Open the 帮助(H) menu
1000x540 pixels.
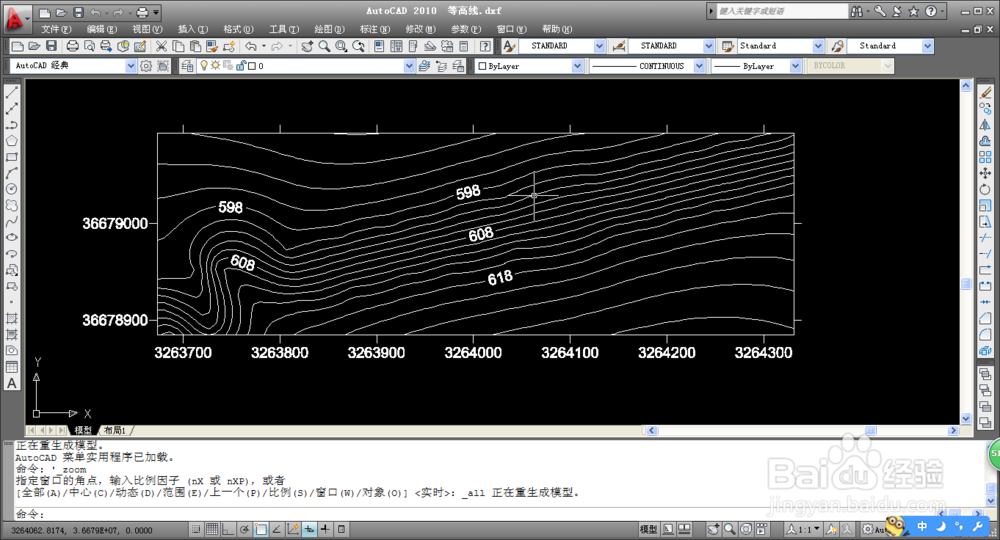pos(557,29)
